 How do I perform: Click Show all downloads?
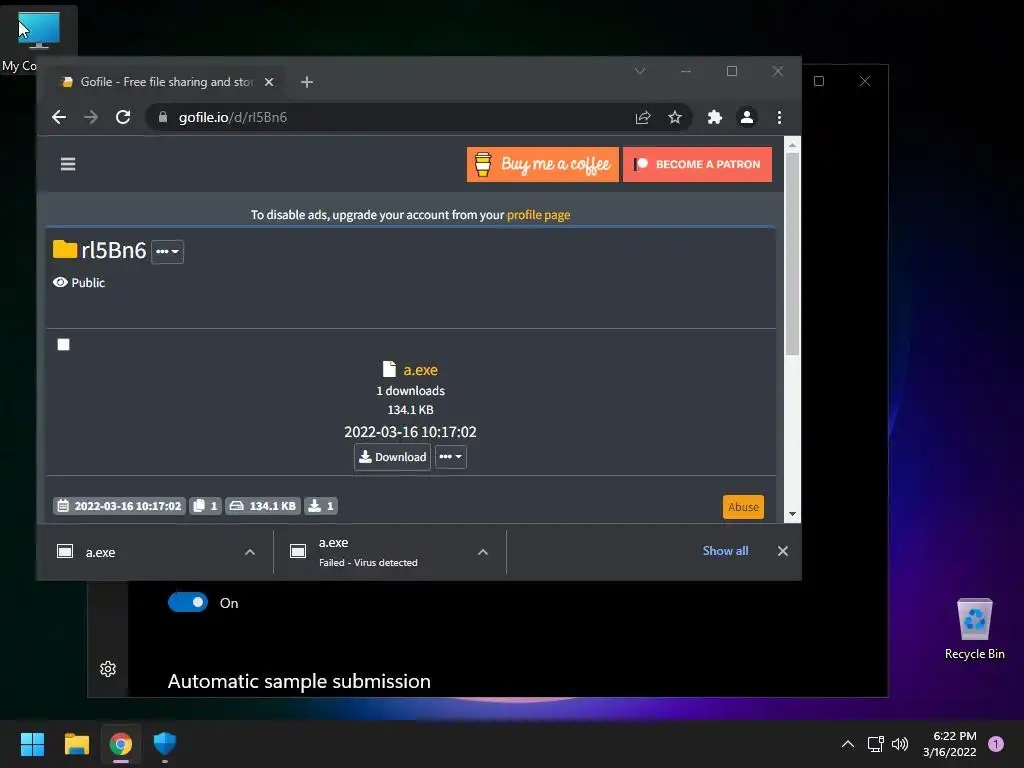726,551
